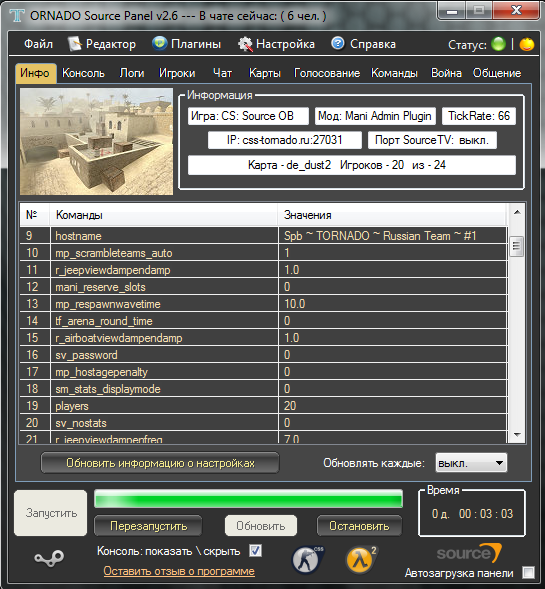Click the Команды column header
The width and height of the screenshot is (545, 589).
point(164,215)
